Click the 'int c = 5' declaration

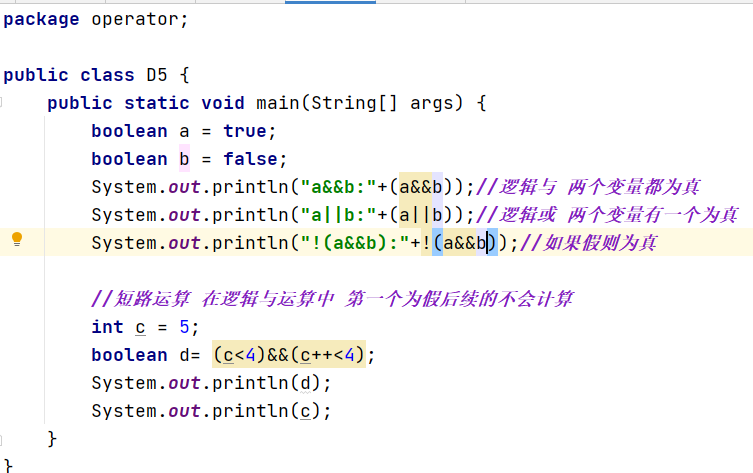145,327
